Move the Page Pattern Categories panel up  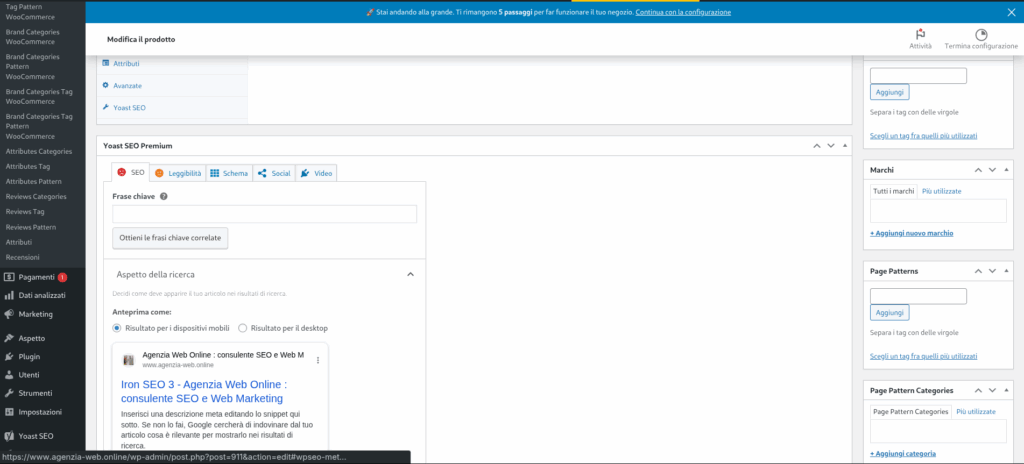[978, 390]
